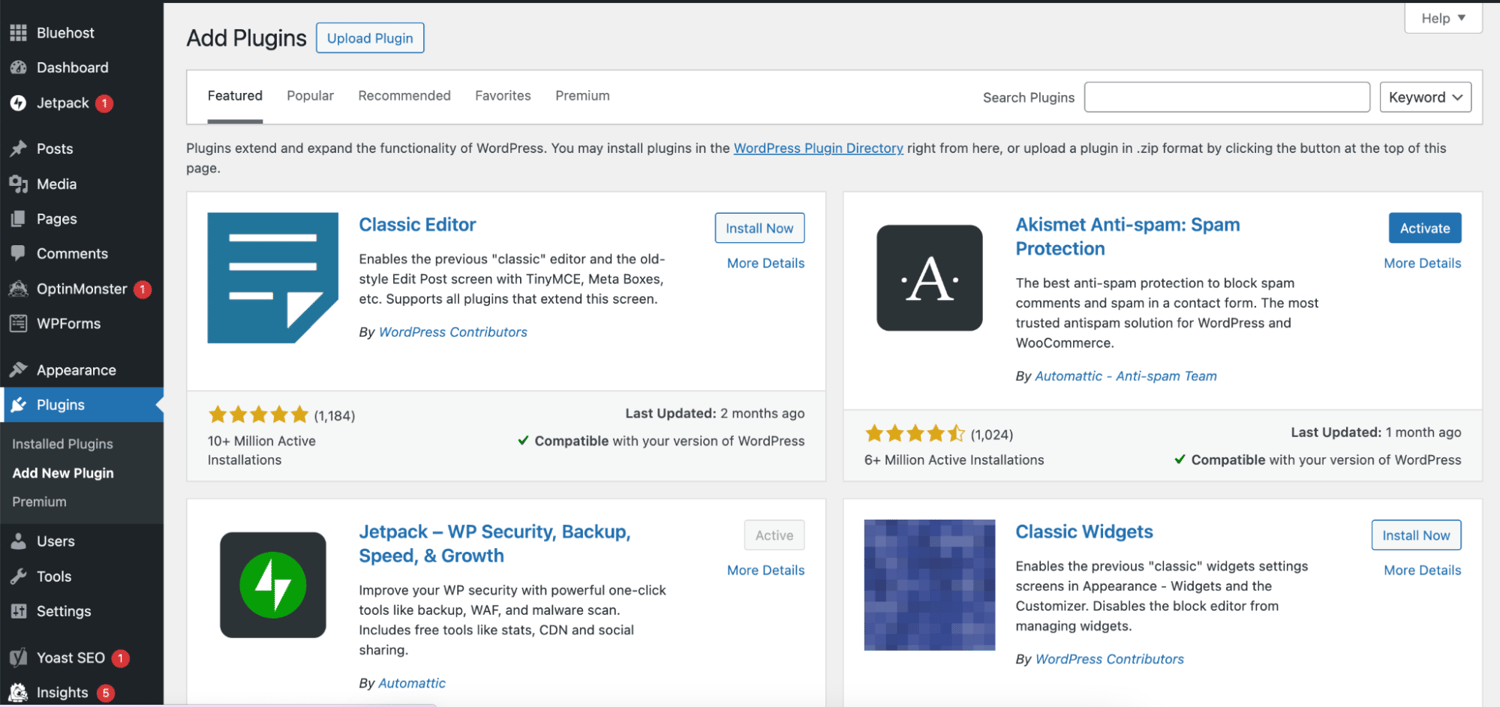Click the Classic Widgets plugin thumbnail
This screenshot has height=707, width=1500.
tap(930, 585)
